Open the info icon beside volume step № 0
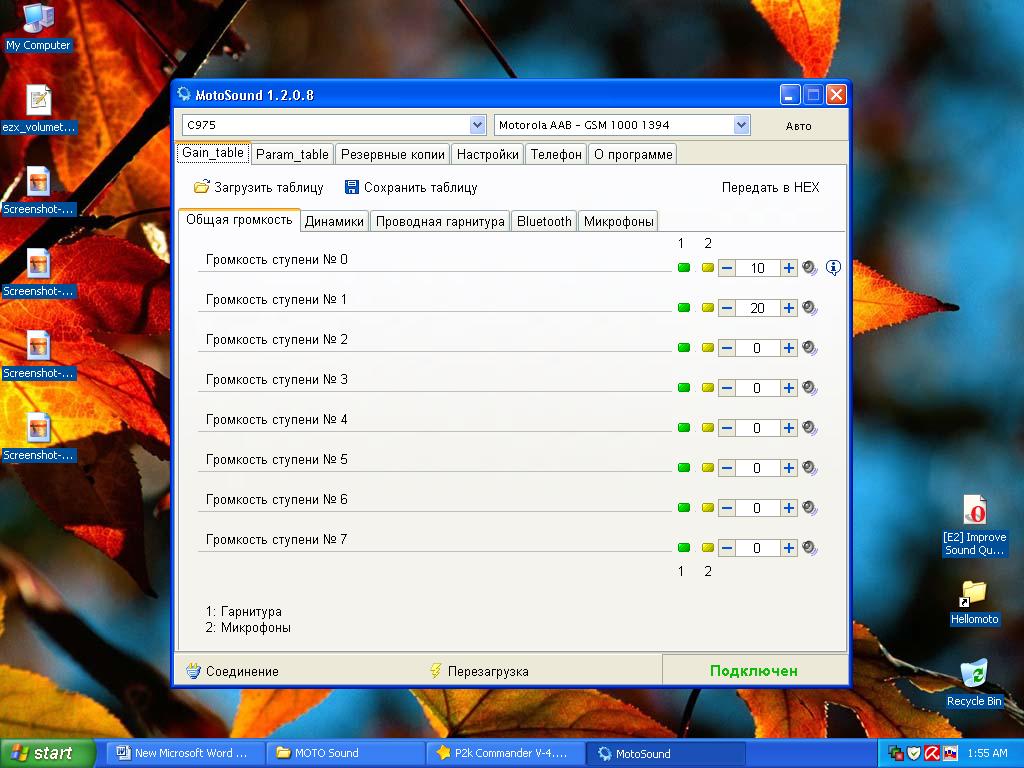The width and height of the screenshot is (1024, 768). [833, 267]
